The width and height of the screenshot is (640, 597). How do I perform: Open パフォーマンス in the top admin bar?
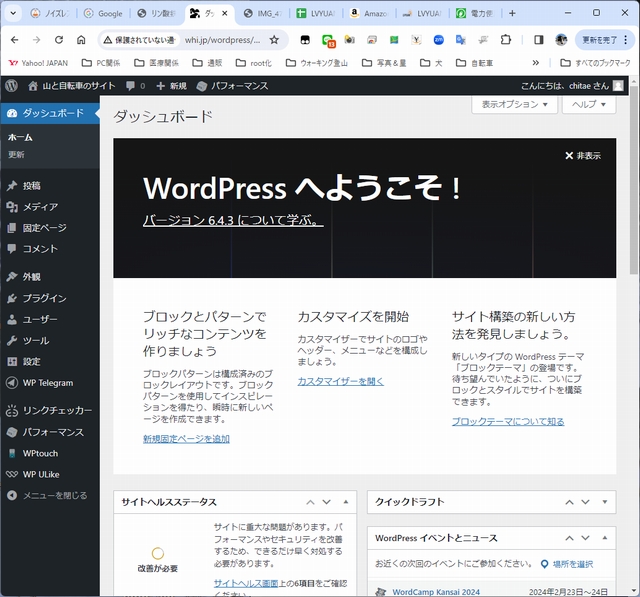pyautogui.click(x=232, y=86)
